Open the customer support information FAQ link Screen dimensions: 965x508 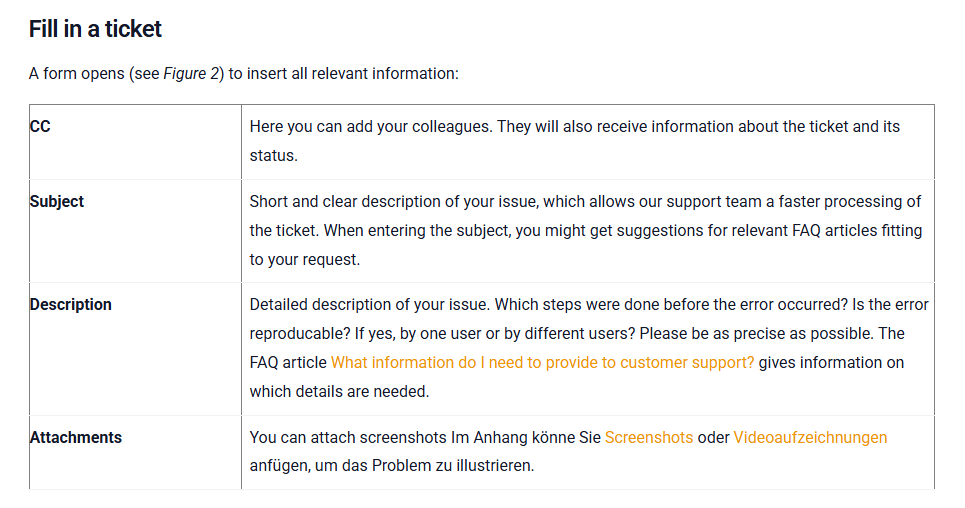[542, 363]
